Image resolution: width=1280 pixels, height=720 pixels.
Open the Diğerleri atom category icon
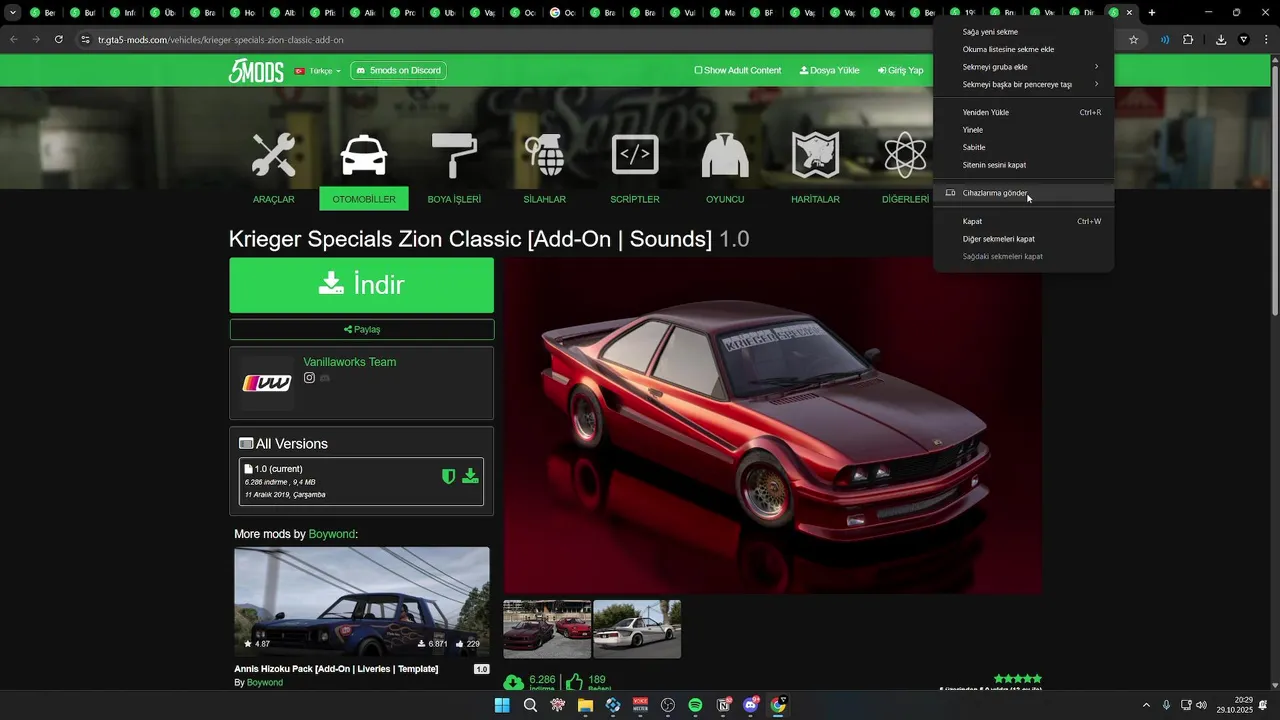905,155
